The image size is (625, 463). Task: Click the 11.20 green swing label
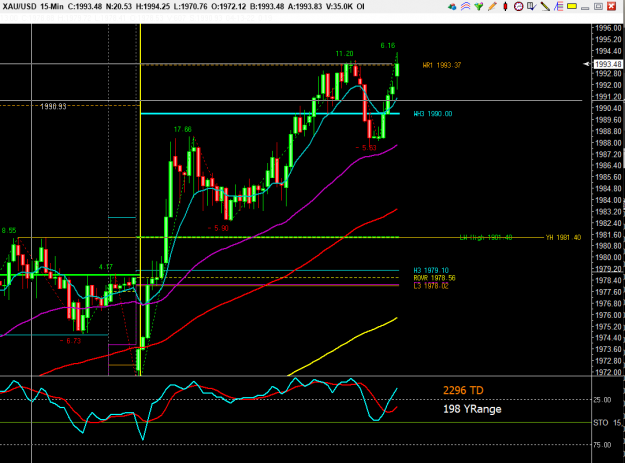pos(344,54)
